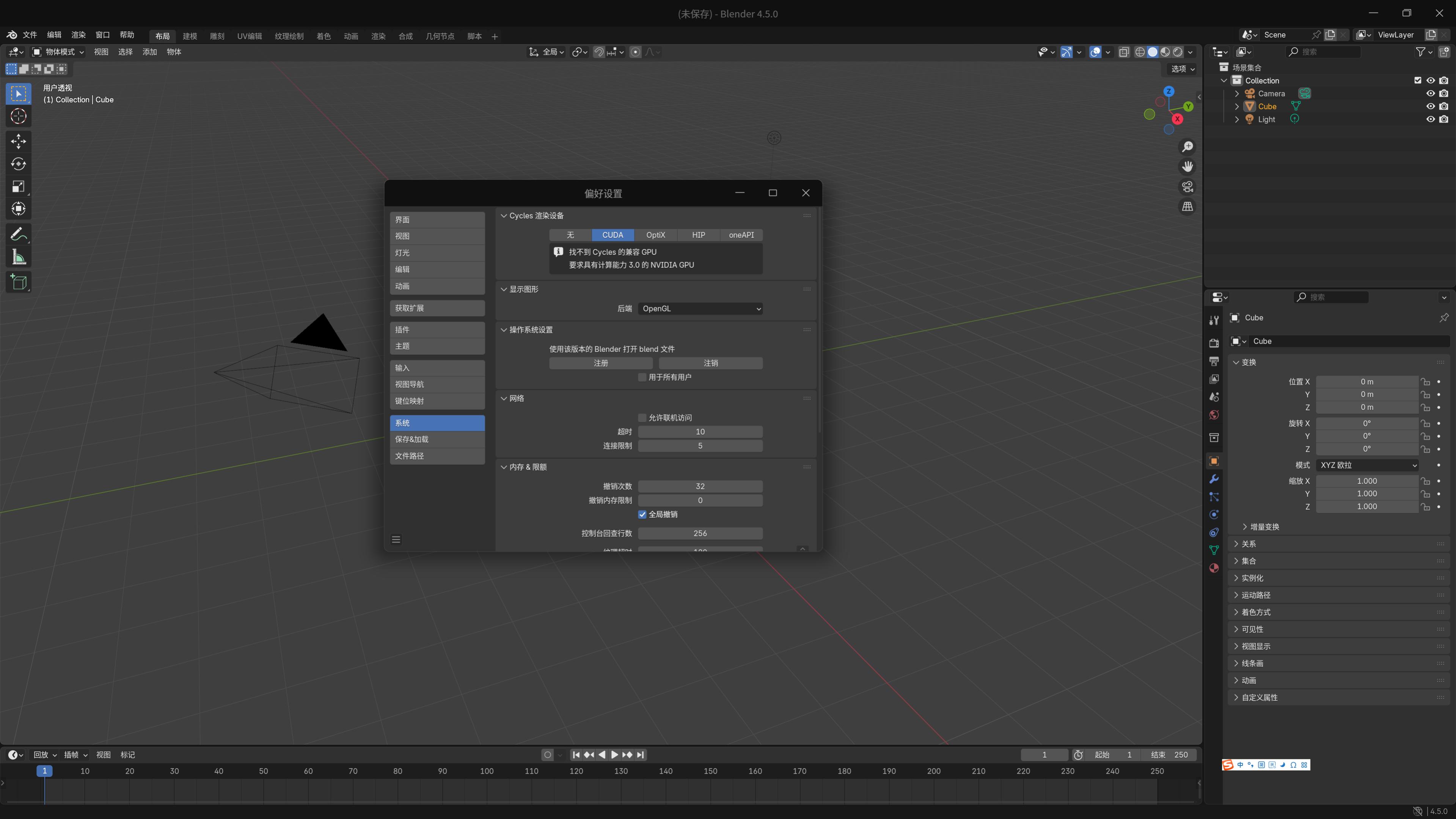Select the Add Cube tool
Image resolution: width=1456 pixels, height=819 pixels.
[18, 282]
